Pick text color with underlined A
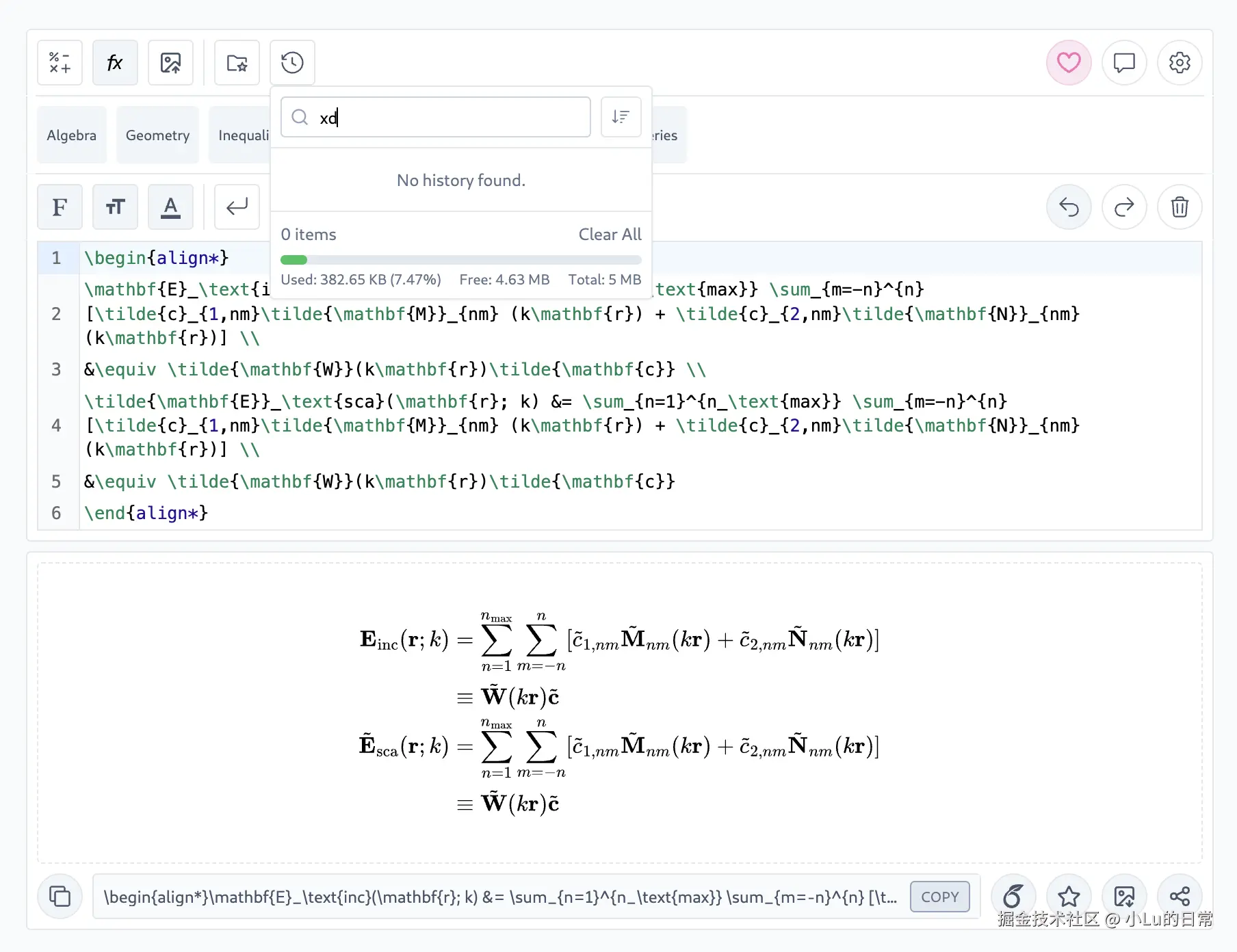The width and height of the screenshot is (1237, 952). [x=170, y=207]
